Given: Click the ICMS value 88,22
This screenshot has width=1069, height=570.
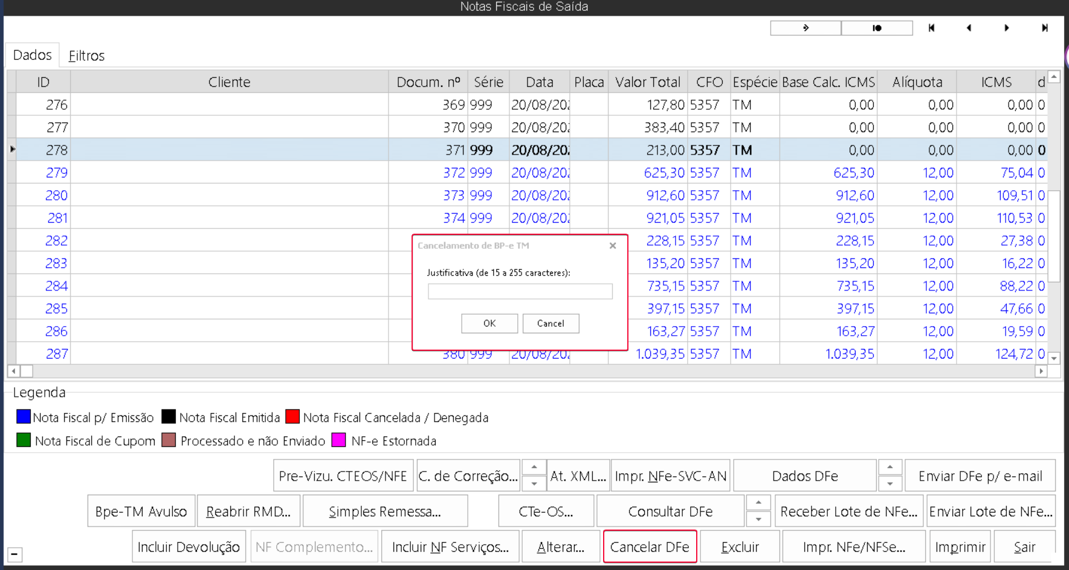Looking at the screenshot, I should coord(996,286).
